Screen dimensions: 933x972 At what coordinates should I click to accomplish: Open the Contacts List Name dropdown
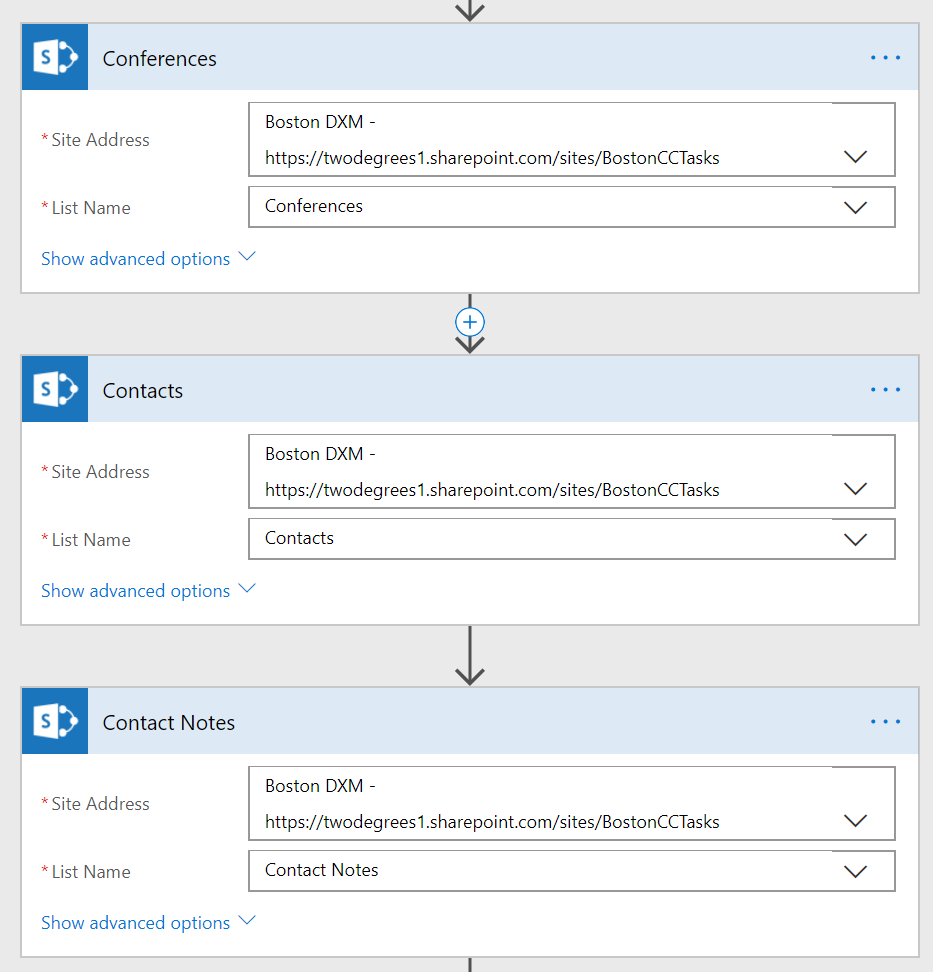pos(855,539)
